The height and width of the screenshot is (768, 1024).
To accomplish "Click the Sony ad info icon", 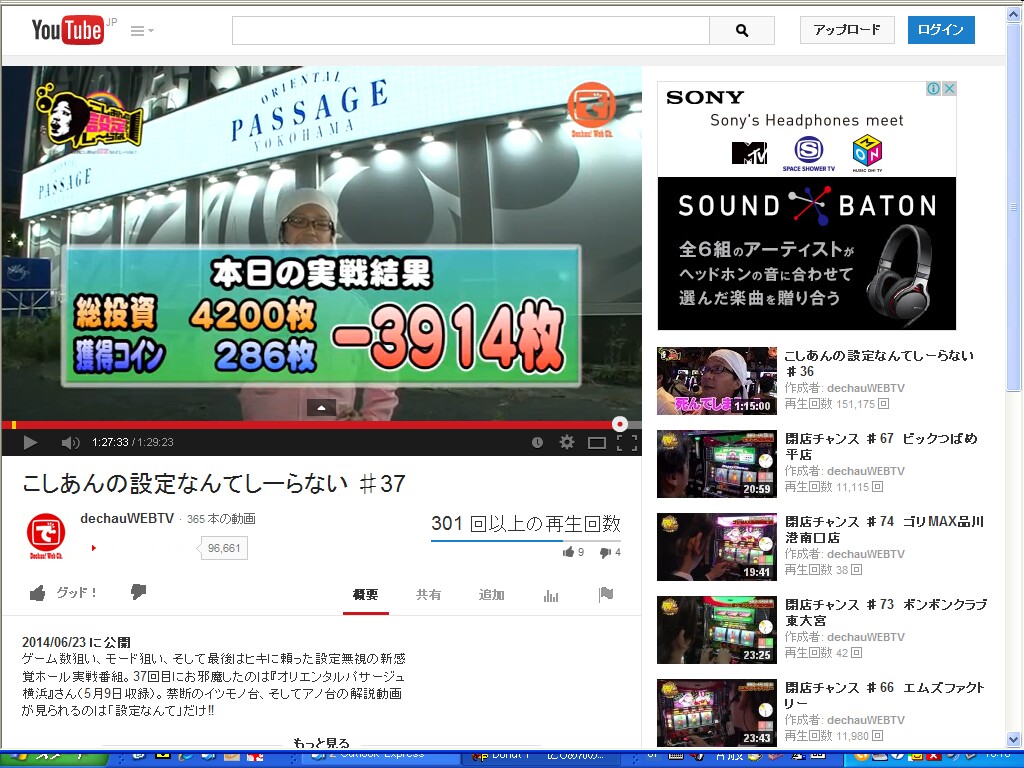I will (934, 88).
